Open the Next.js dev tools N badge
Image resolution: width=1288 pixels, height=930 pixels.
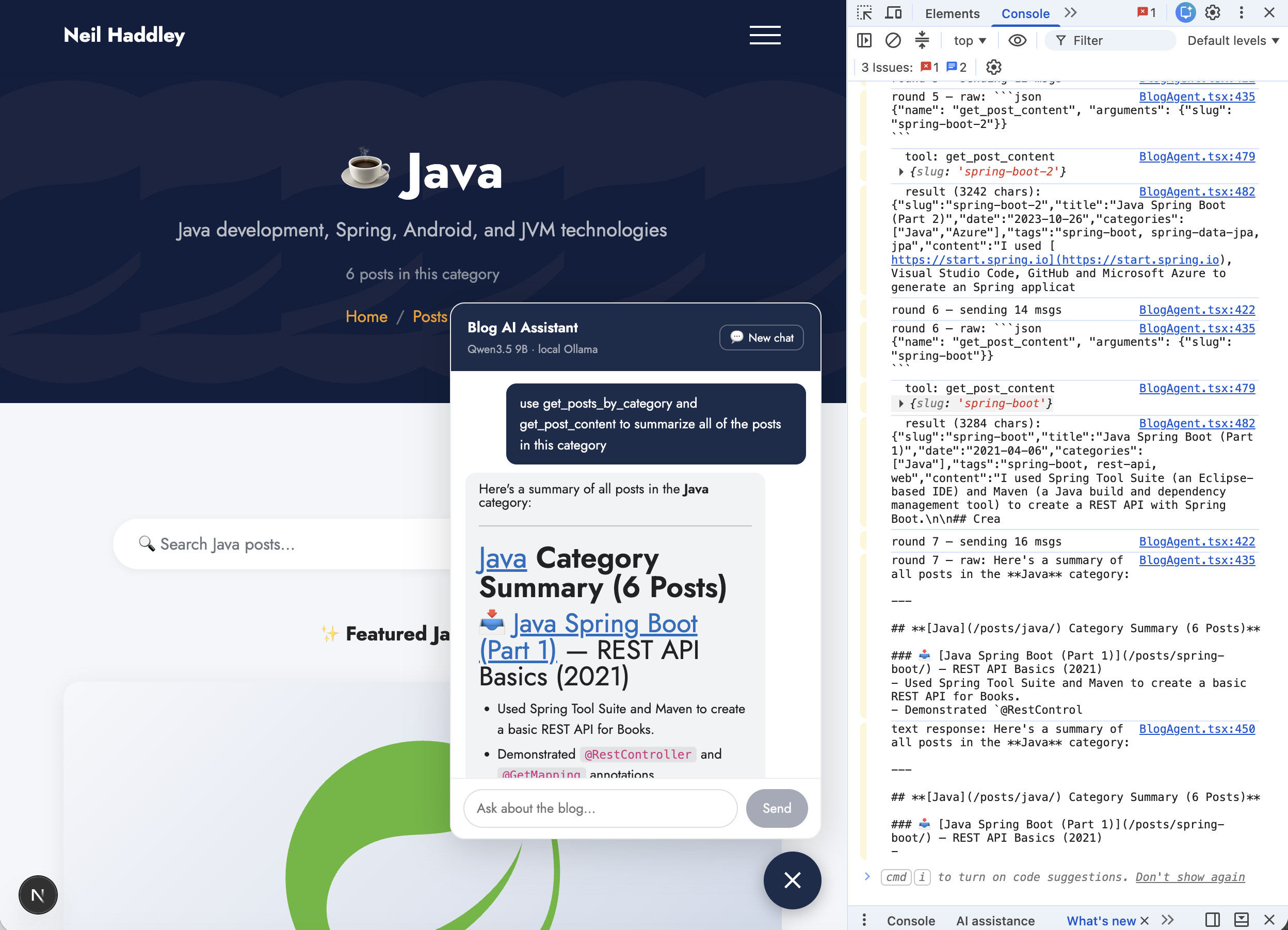pyautogui.click(x=38, y=895)
